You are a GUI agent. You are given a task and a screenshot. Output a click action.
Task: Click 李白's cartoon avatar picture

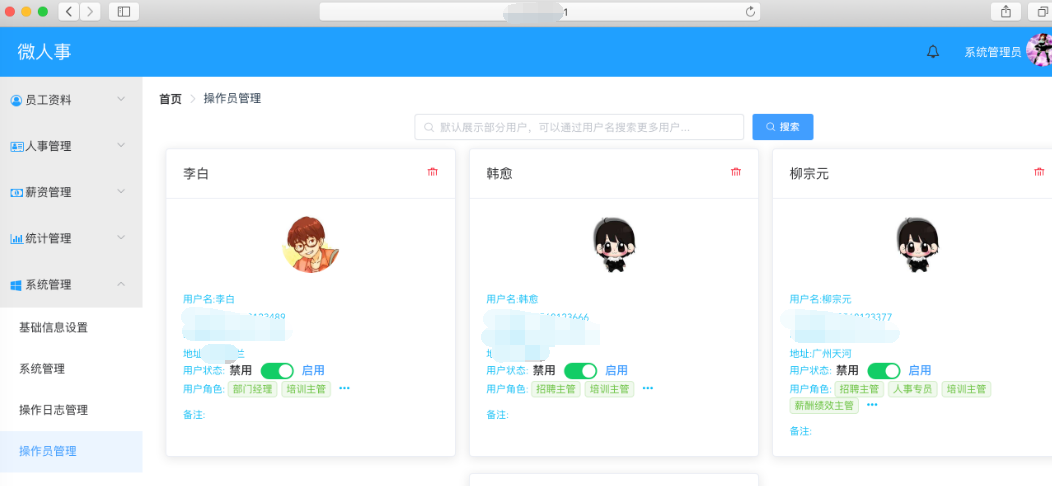[311, 244]
